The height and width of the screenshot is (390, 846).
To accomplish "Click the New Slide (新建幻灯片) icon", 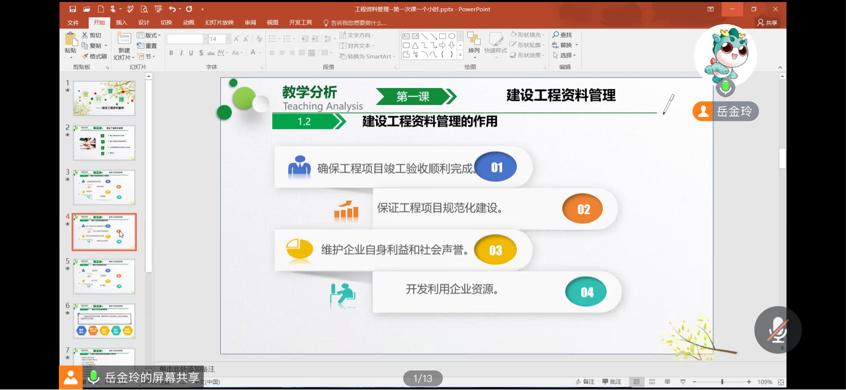I will coord(124,39).
